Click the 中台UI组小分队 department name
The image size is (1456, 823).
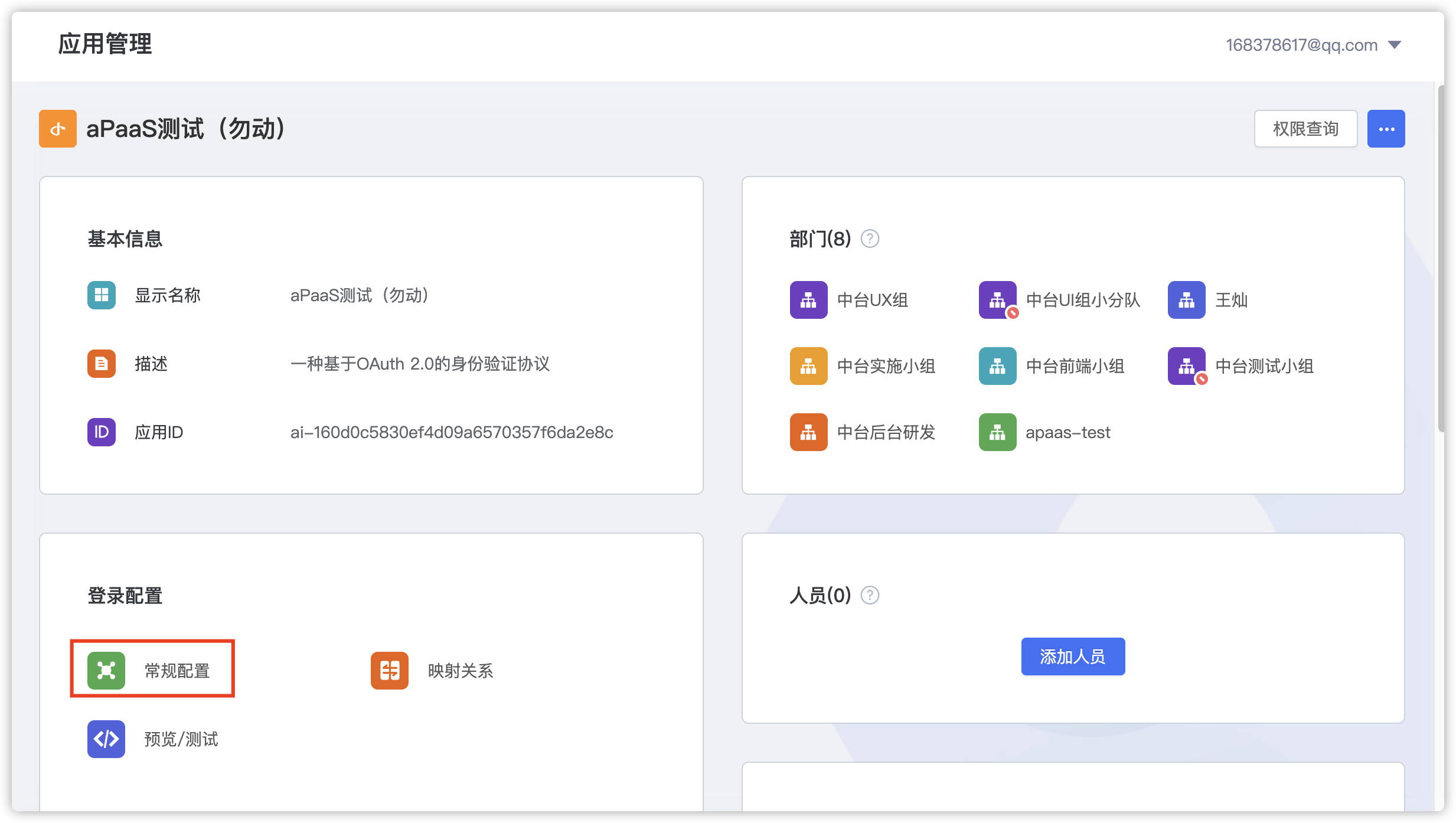pyautogui.click(x=1083, y=300)
